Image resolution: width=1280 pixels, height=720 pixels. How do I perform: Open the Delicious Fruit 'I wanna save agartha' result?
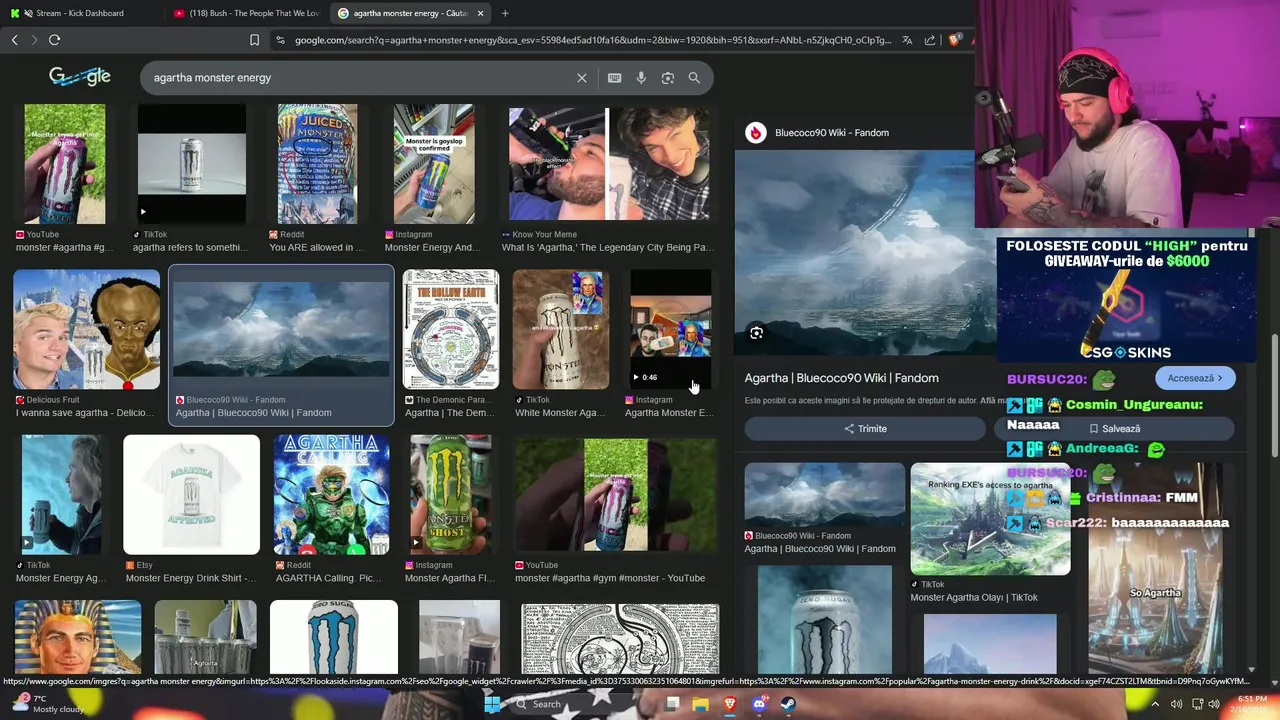click(x=86, y=329)
